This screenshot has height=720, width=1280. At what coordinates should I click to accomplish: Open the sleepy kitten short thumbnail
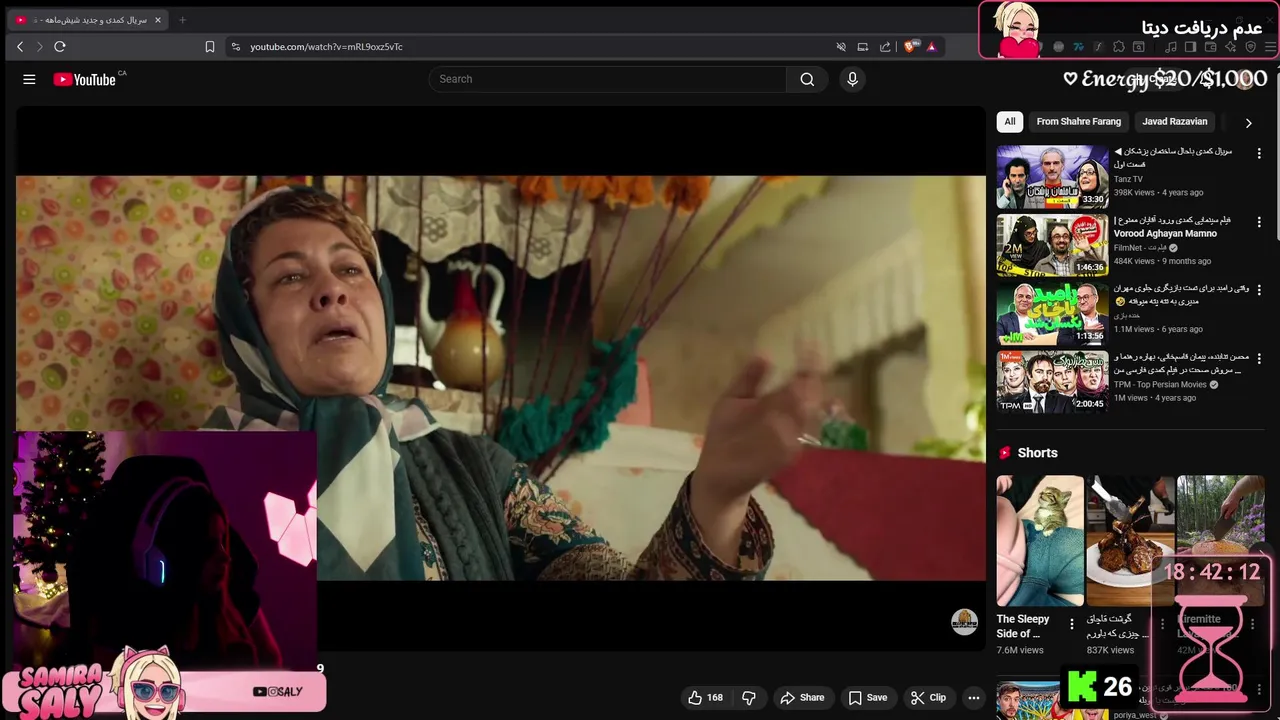coord(1040,540)
